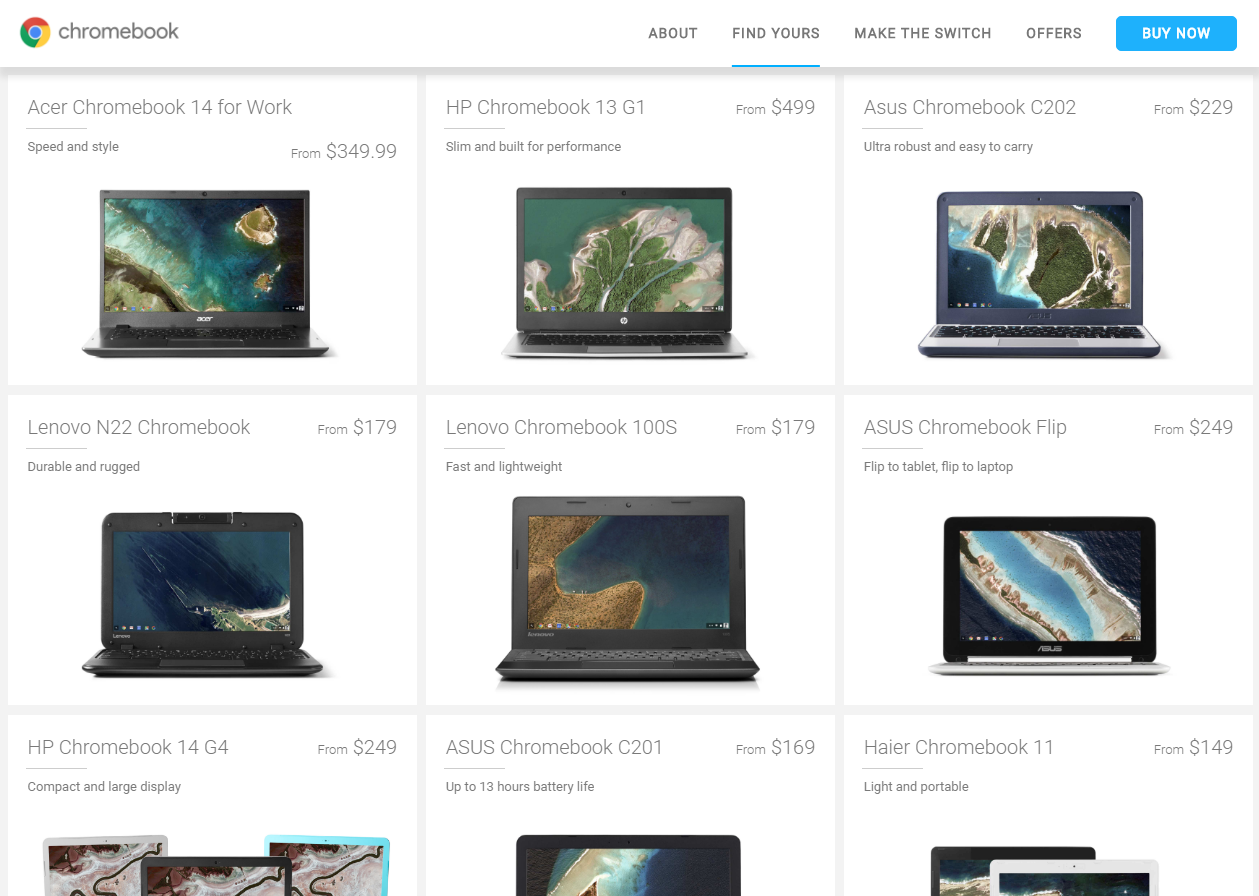Click the $229 price on Asus C202
The width and height of the screenshot is (1259, 896).
click(1211, 108)
